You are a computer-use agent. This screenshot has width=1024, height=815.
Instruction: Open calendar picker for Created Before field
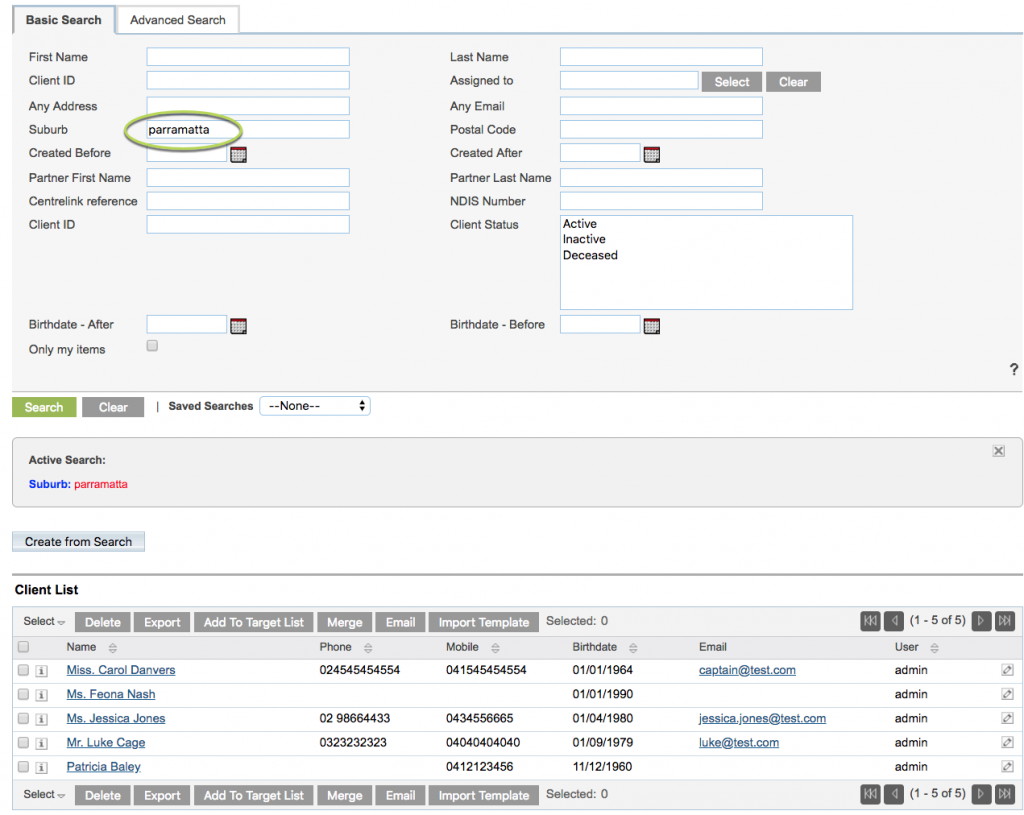(x=238, y=153)
